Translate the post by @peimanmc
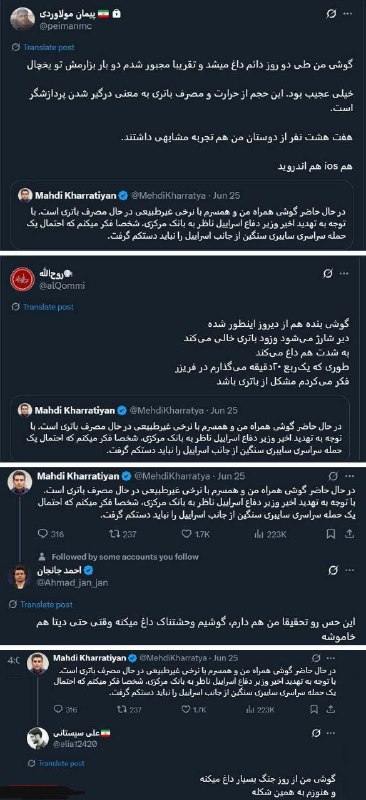The image size is (366, 800). [44, 47]
